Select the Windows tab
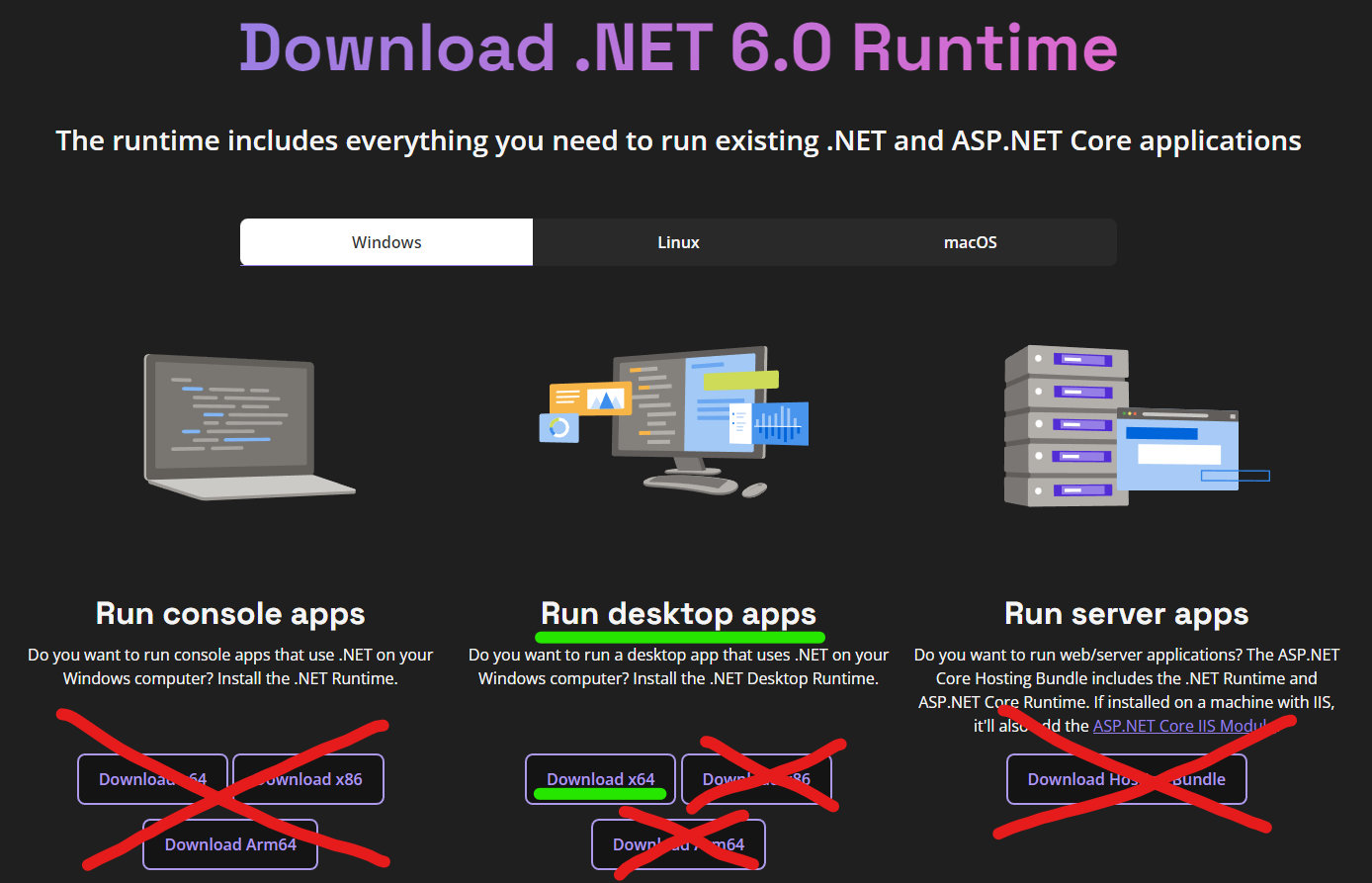The image size is (1372, 883). click(386, 242)
